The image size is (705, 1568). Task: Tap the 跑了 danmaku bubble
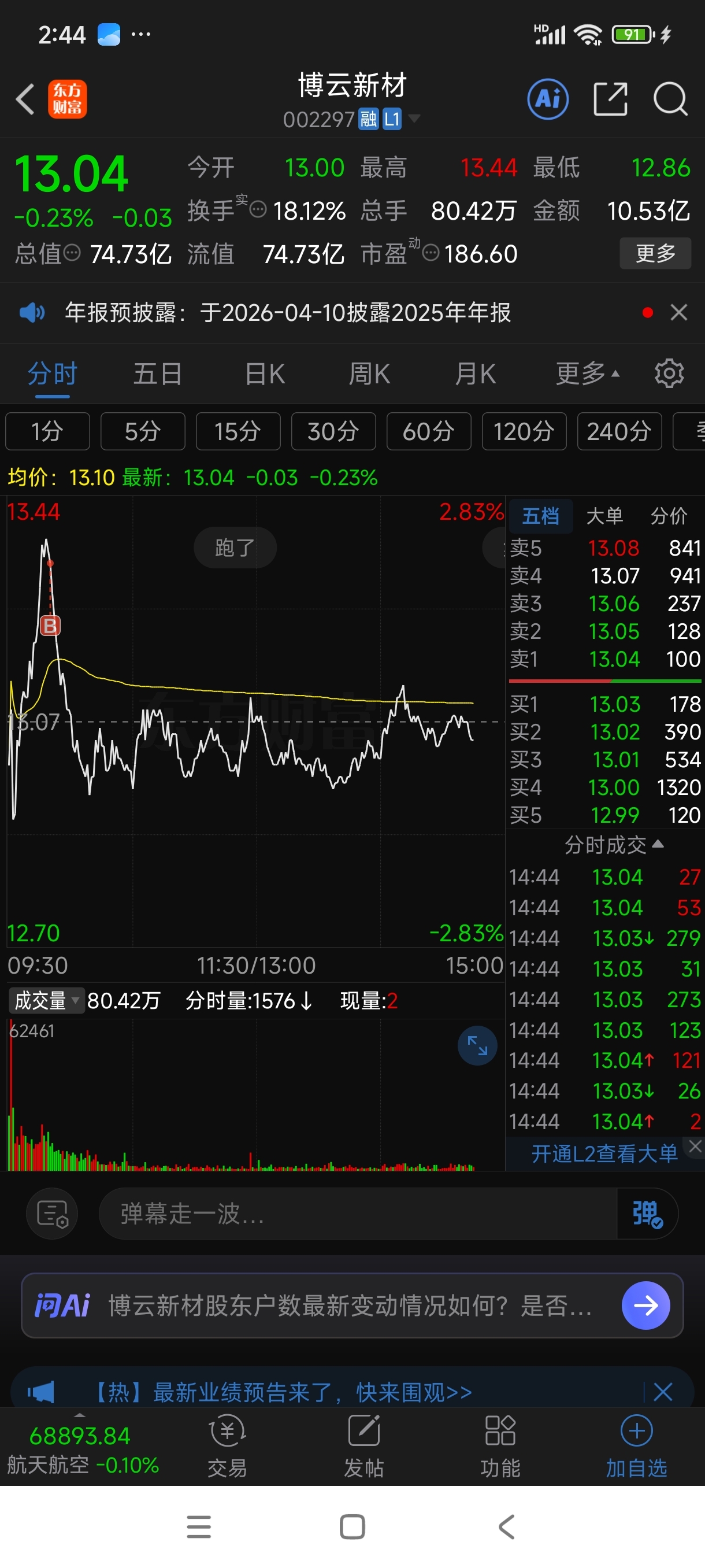pos(235,547)
